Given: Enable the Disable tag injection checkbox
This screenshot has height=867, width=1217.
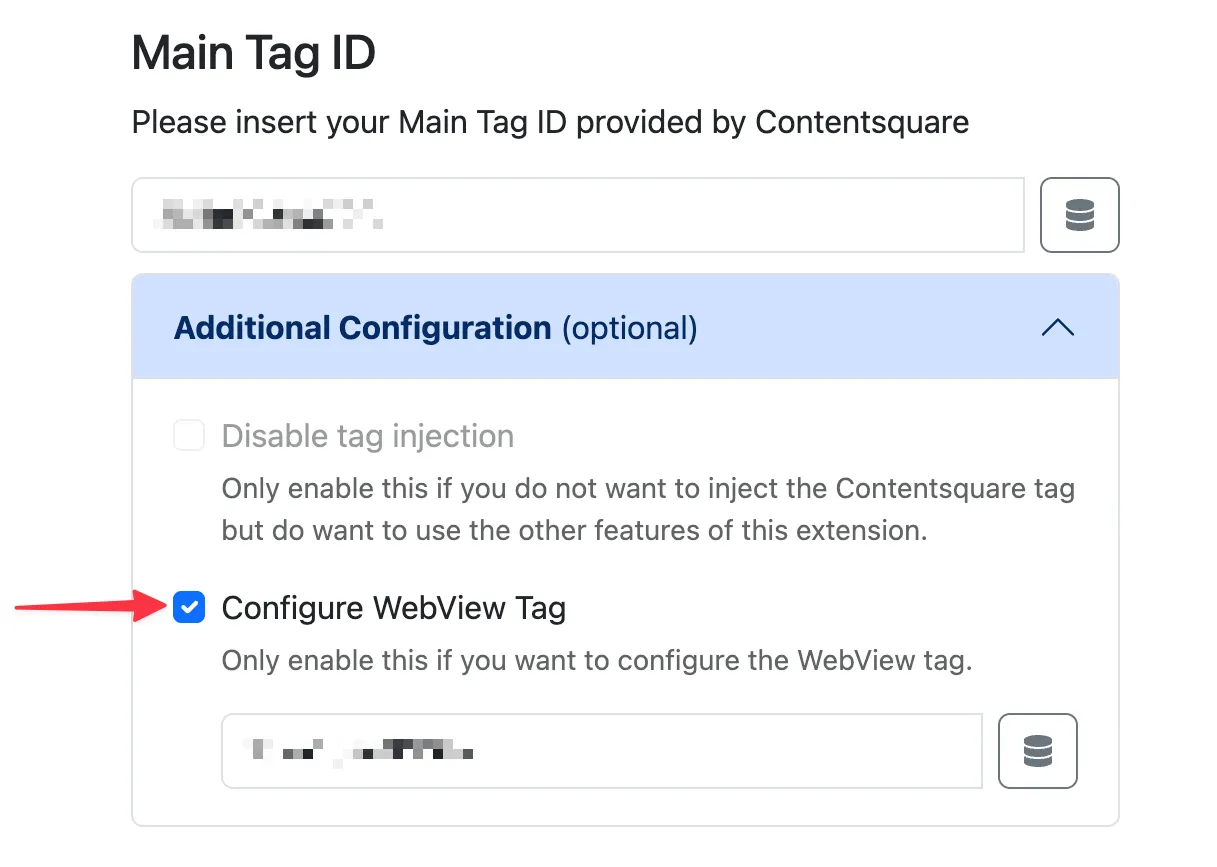Looking at the screenshot, I should (x=189, y=436).
